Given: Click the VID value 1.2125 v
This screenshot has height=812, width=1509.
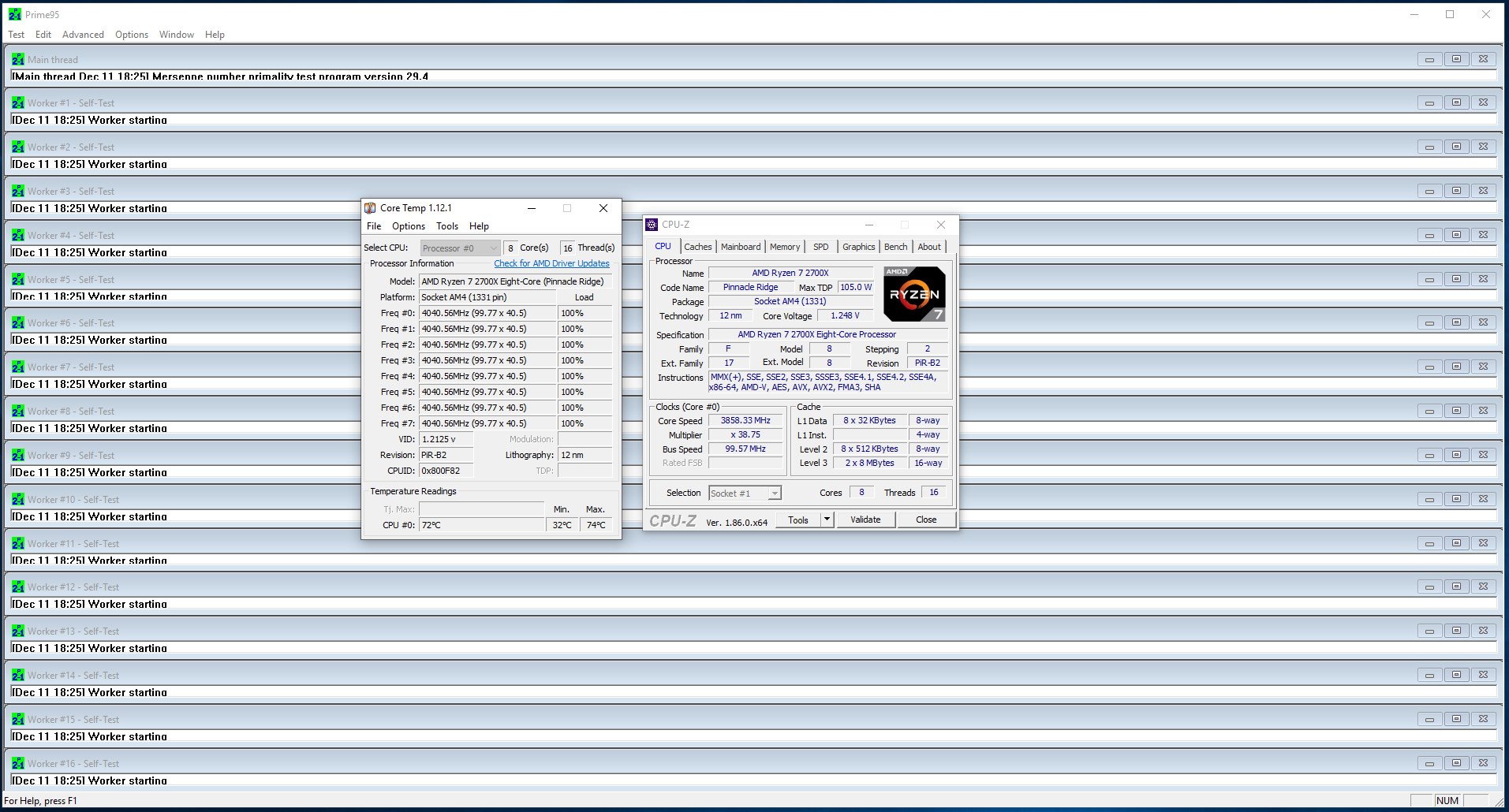Looking at the screenshot, I should point(446,439).
